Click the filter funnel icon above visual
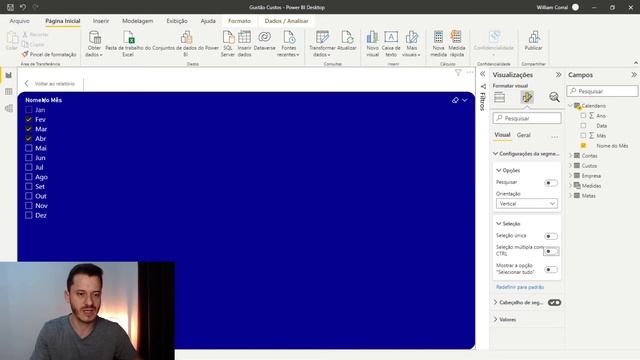The height and width of the screenshot is (360, 640). click(458, 73)
